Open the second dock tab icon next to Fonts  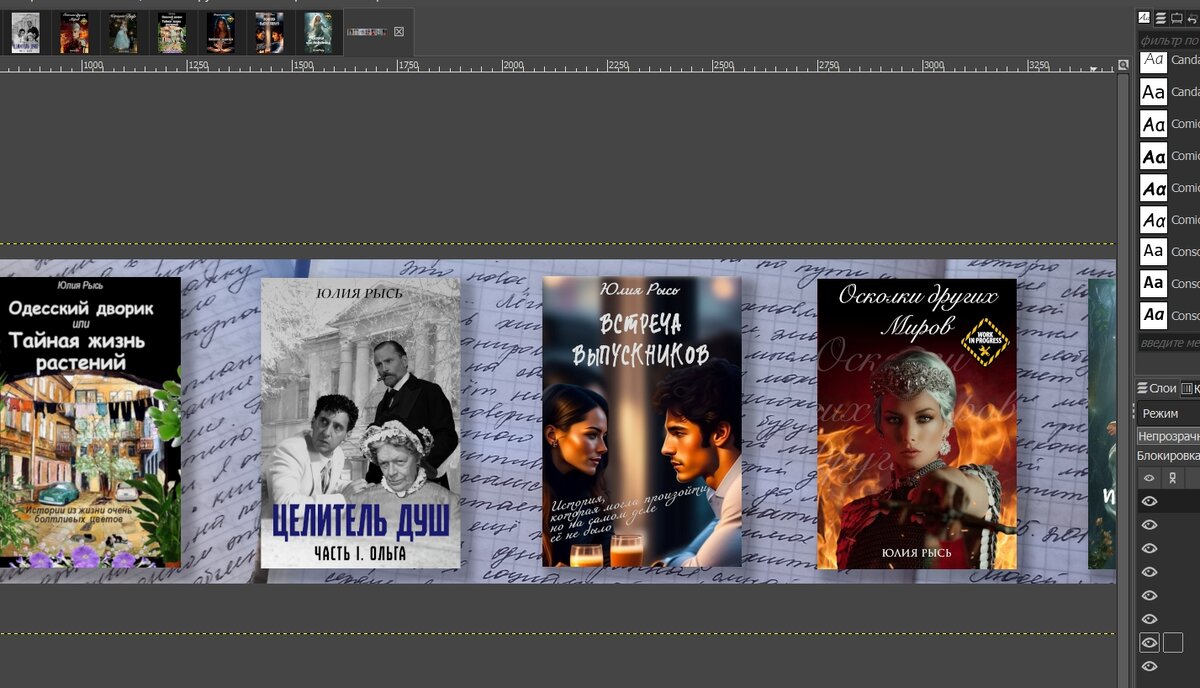coord(1161,18)
